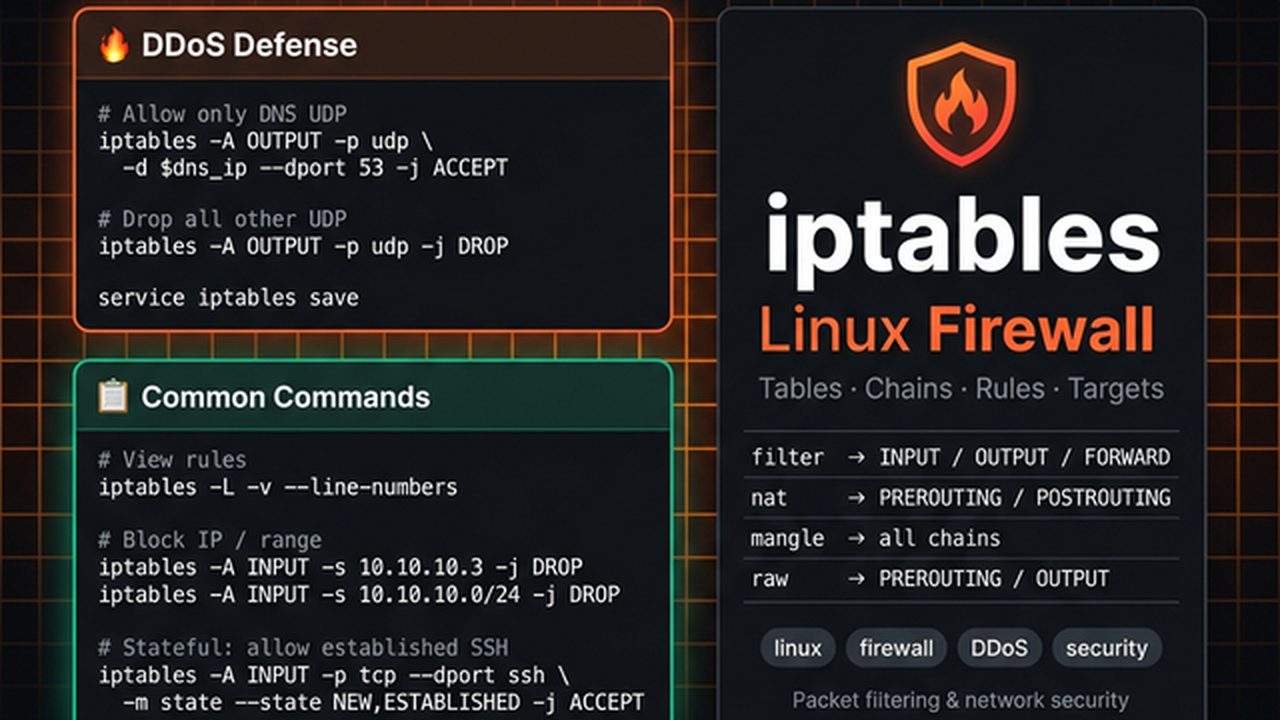
Task: Open the DDoS Defense panel header
Action: [372, 46]
